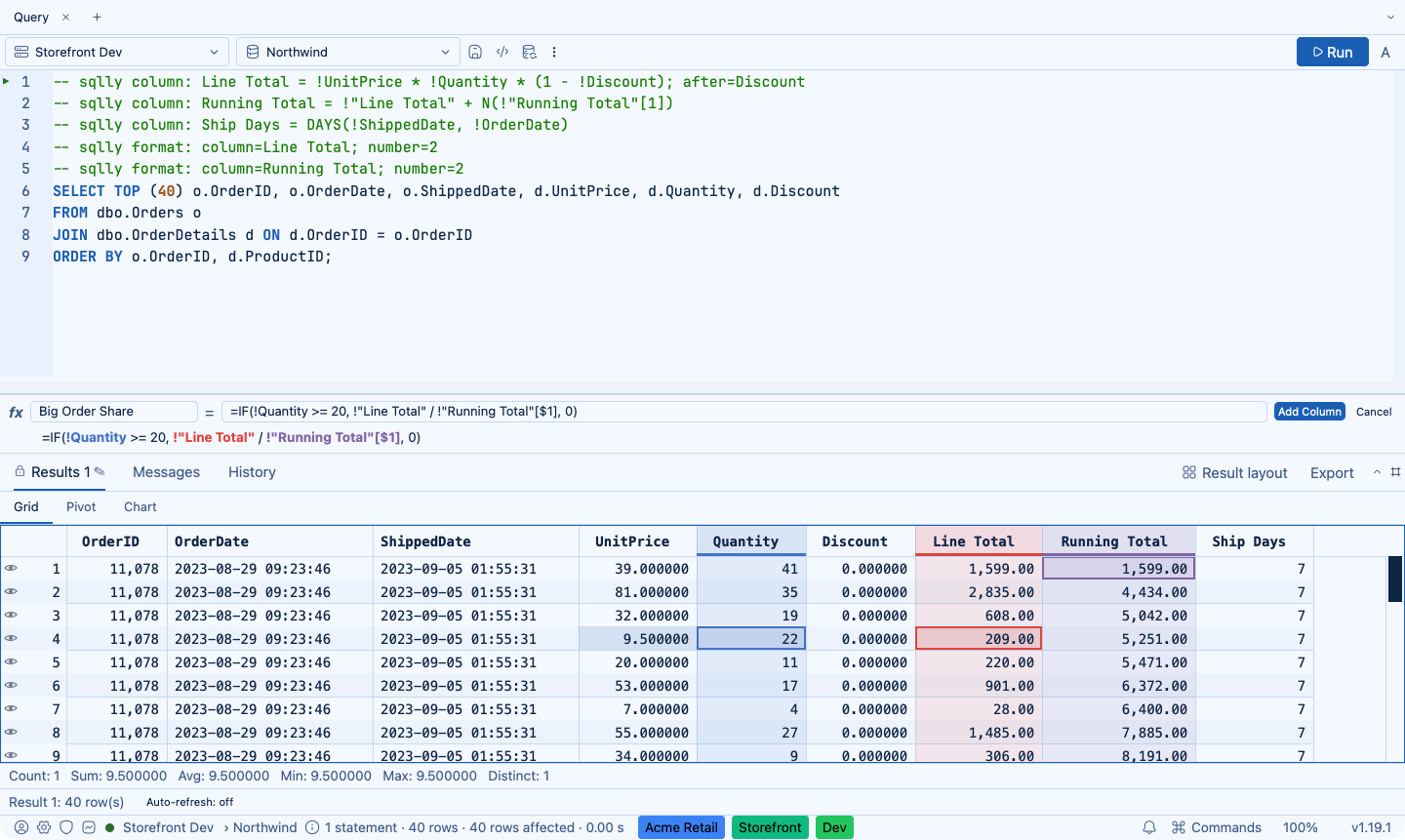1405x840 pixels.
Task: Open the Commands palette
Action: [x=1217, y=827]
